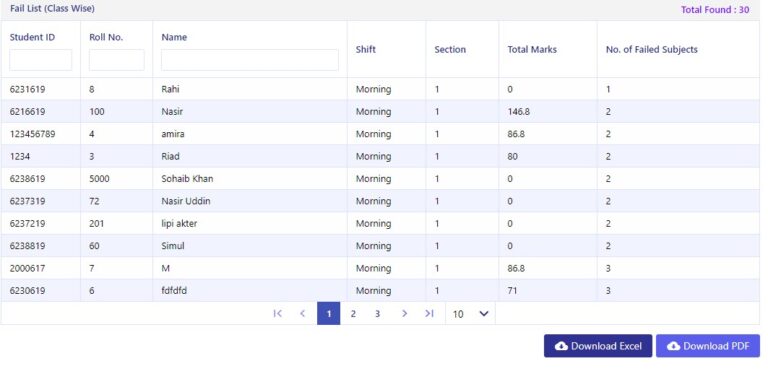768x374 pixels.
Task: Select current page 1 button
Action: tap(329, 313)
